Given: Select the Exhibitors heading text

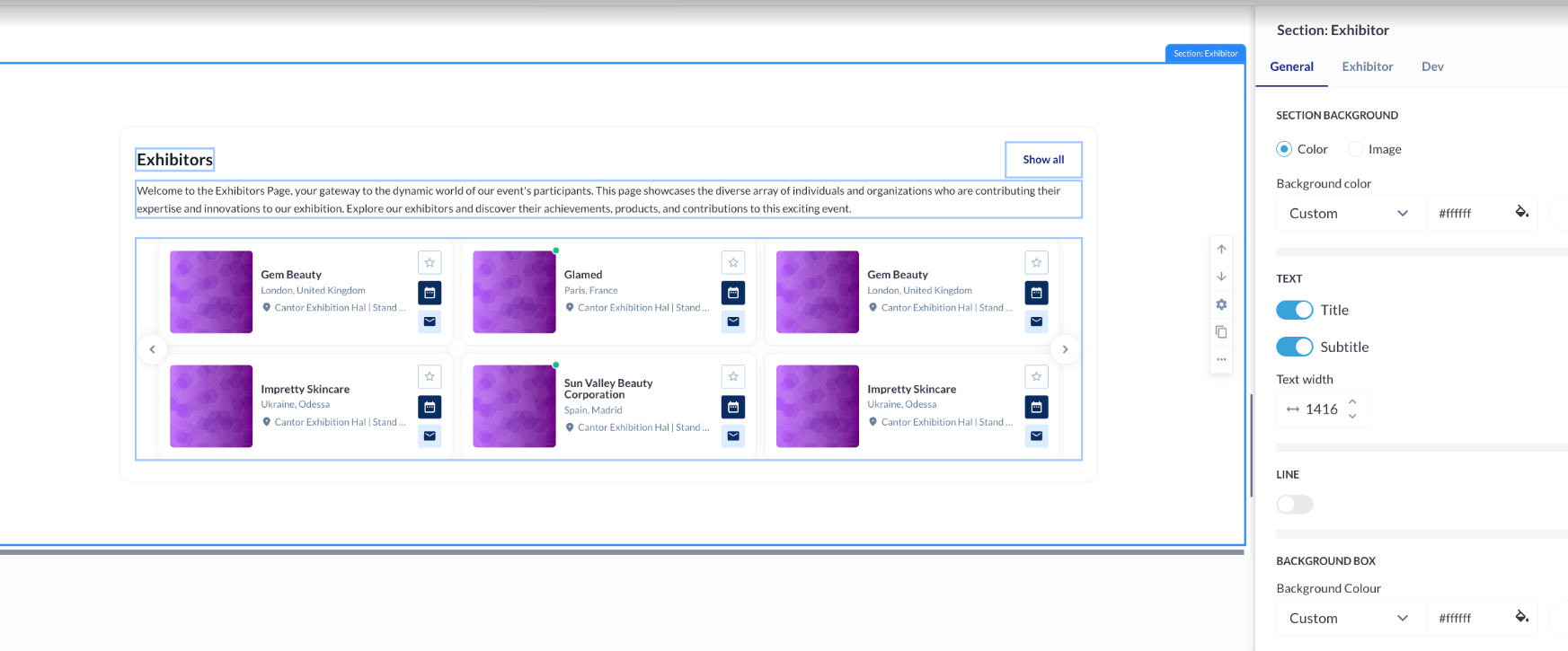Looking at the screenshot, I should 174,160.
